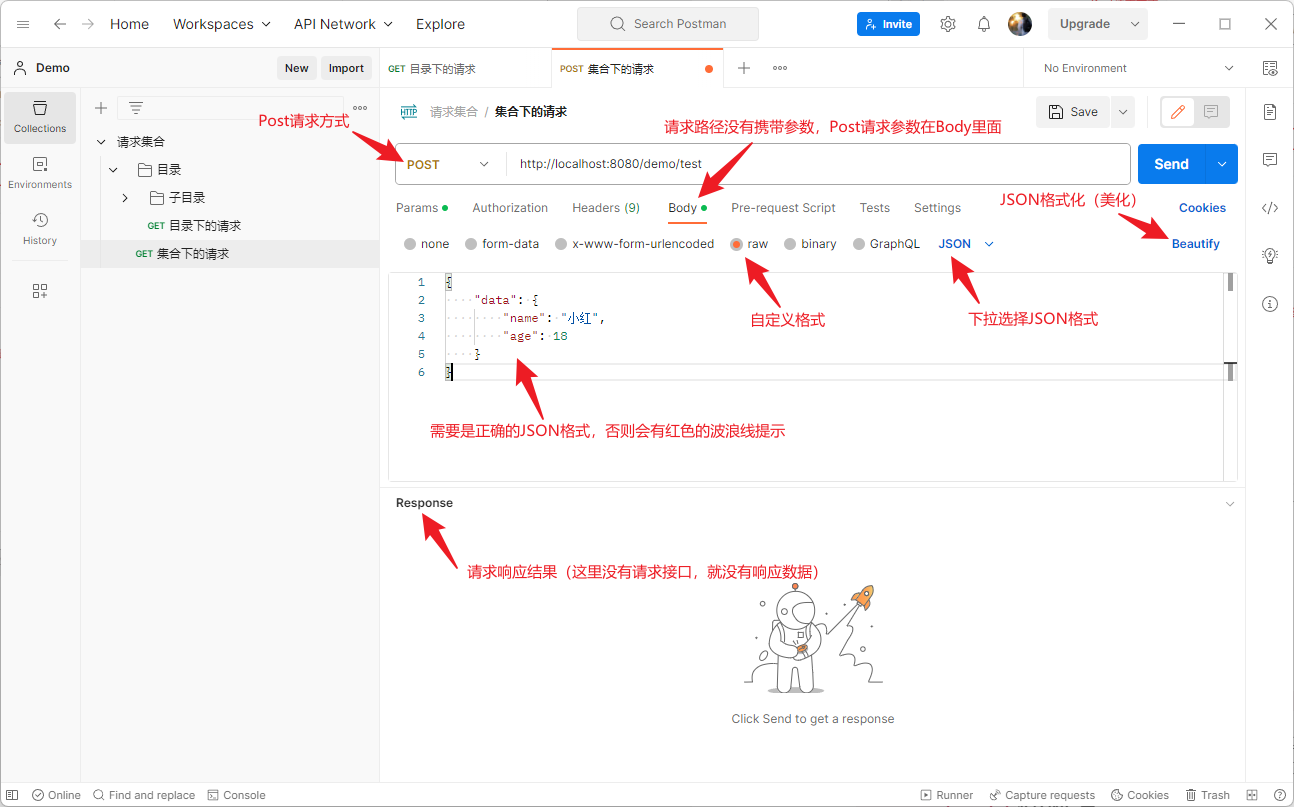Open the No Environment selector
Image resolution: width=1294 pixels, height=807 pixels.
coord(1139,68)
